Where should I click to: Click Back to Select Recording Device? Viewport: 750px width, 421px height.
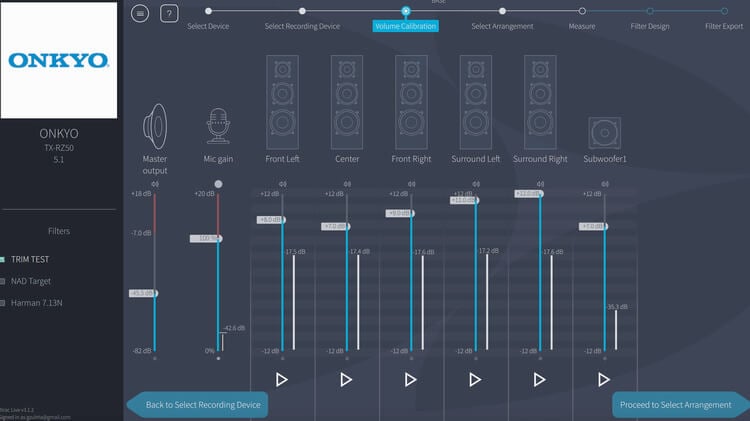pos(198,405)
